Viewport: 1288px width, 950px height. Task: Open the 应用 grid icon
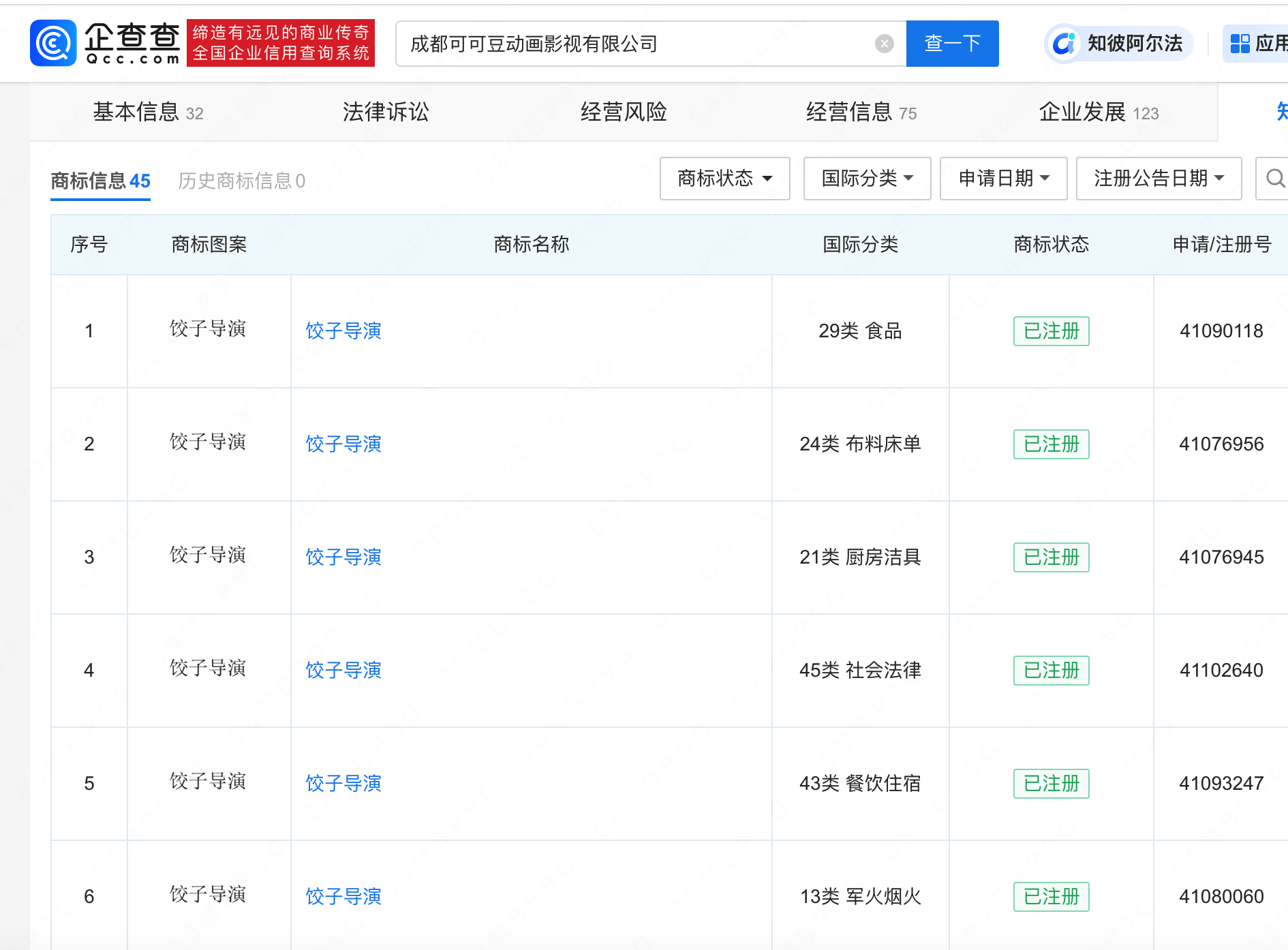(x=1240, y=44)
